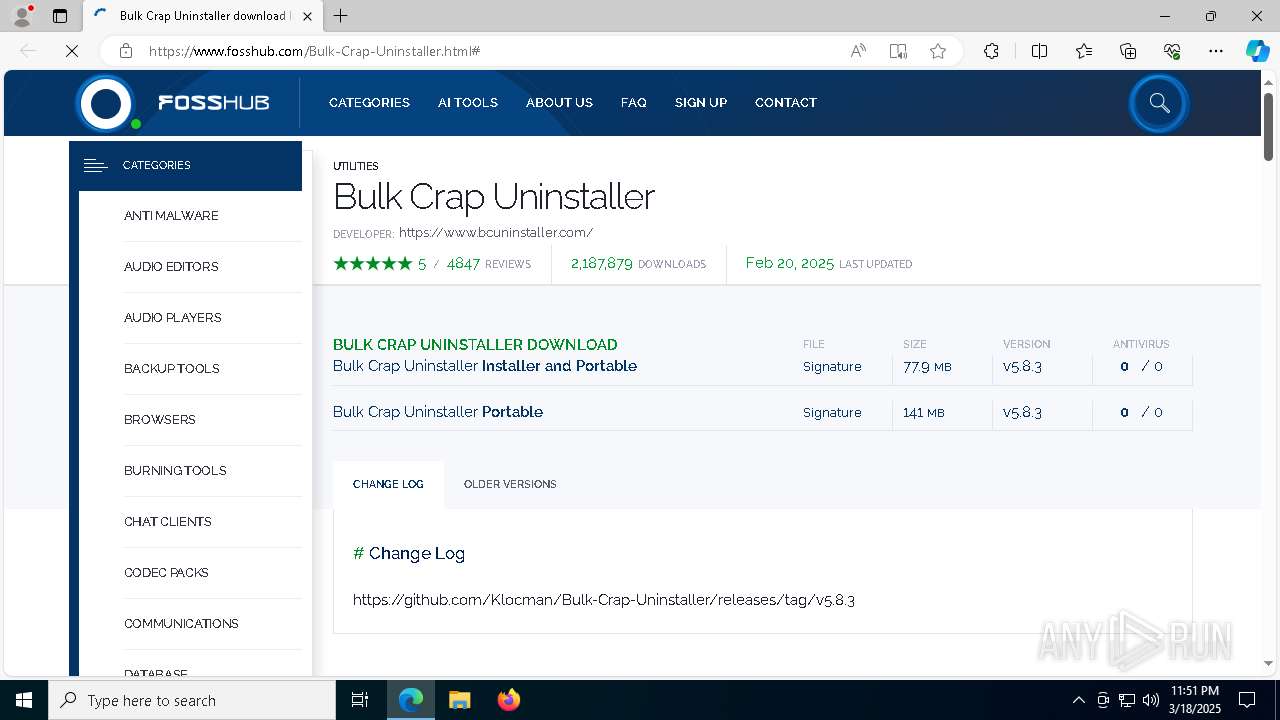The width and height of the screenshot is (1280, 720).
Task: Open Read aloud in the address bar
Action: 858,51
